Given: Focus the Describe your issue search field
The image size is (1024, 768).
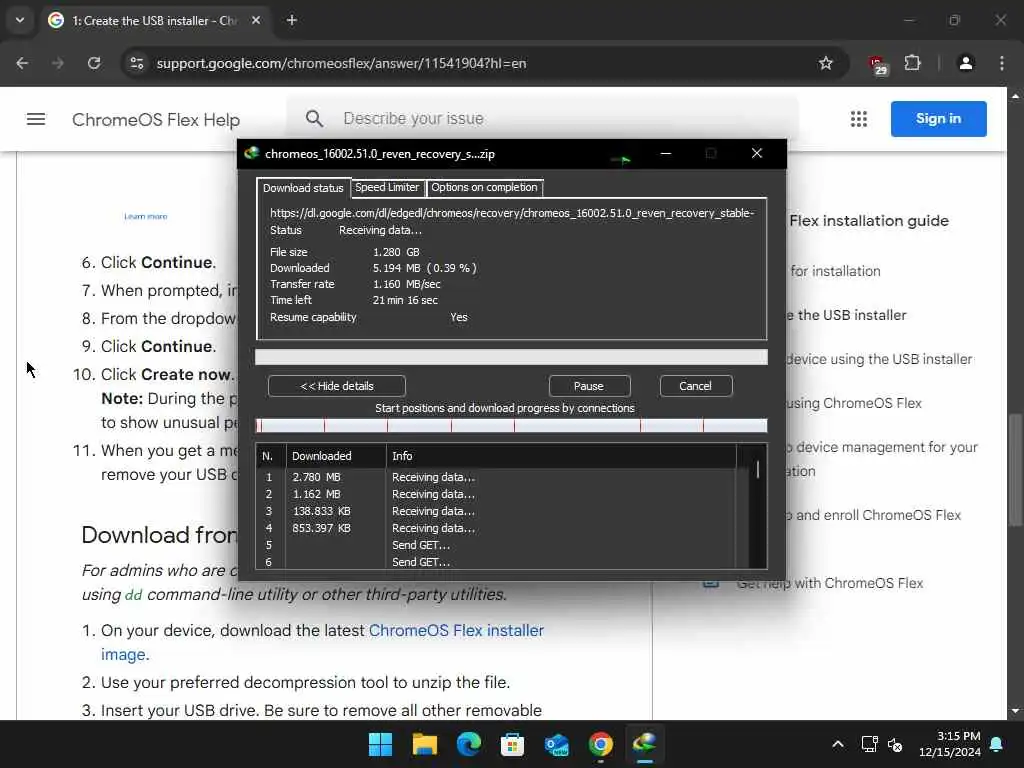Looking at the screenshot, I should 542,119.
